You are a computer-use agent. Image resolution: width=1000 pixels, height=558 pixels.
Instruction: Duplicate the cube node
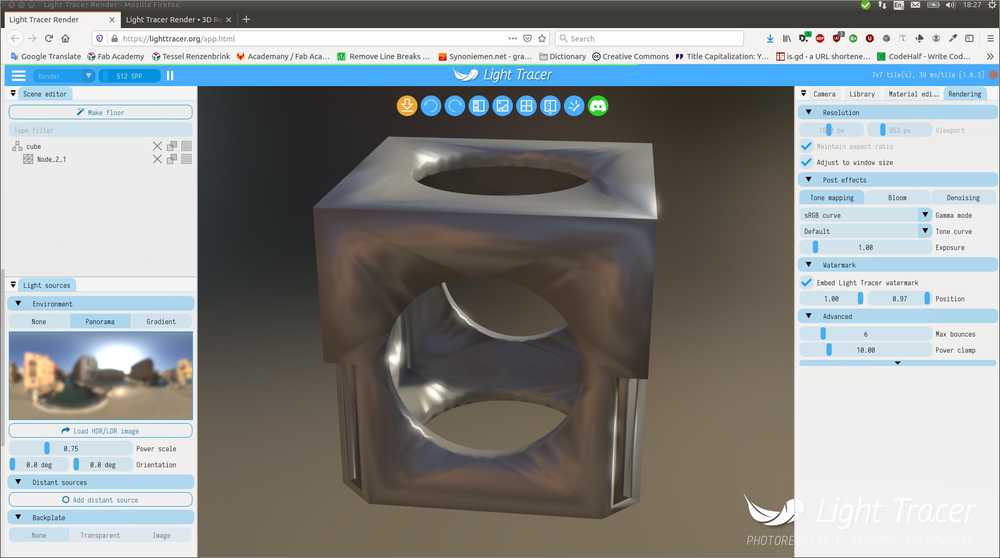coord(172,146)
